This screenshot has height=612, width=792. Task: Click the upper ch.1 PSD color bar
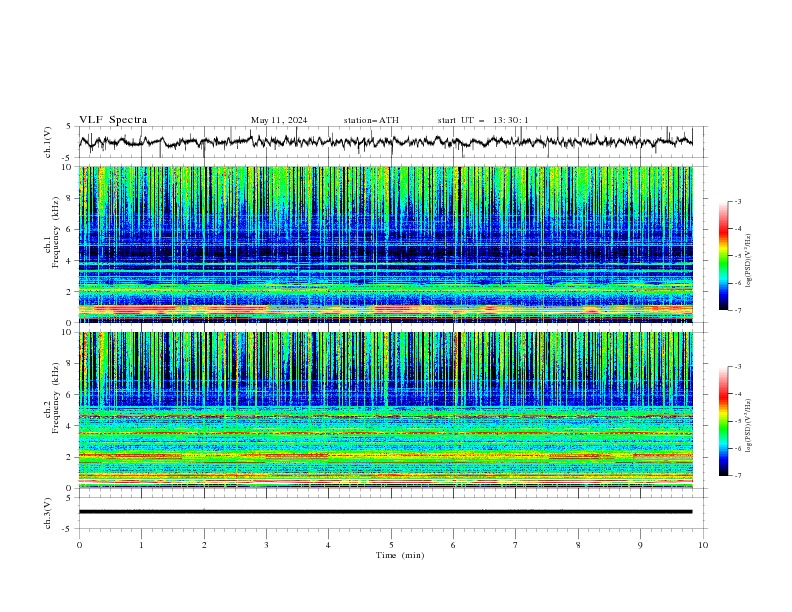coord(723,256)
